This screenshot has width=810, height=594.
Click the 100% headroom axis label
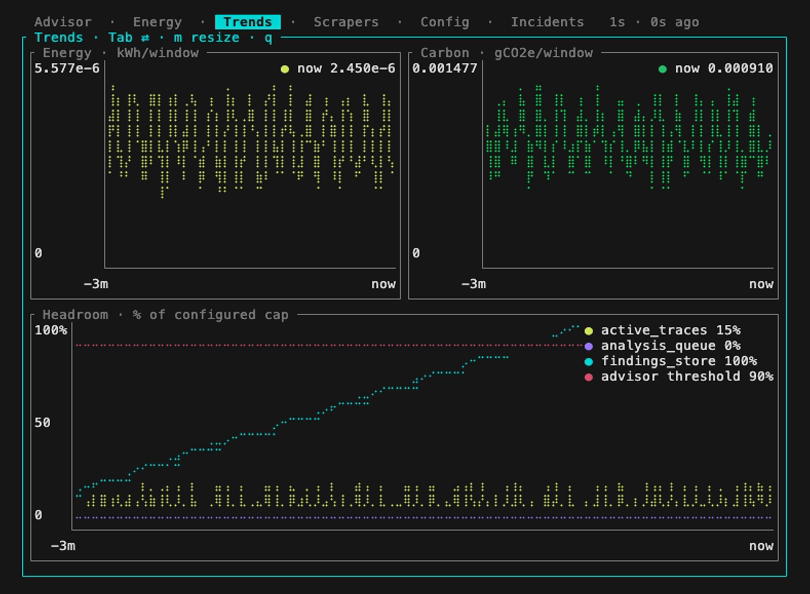51,331
